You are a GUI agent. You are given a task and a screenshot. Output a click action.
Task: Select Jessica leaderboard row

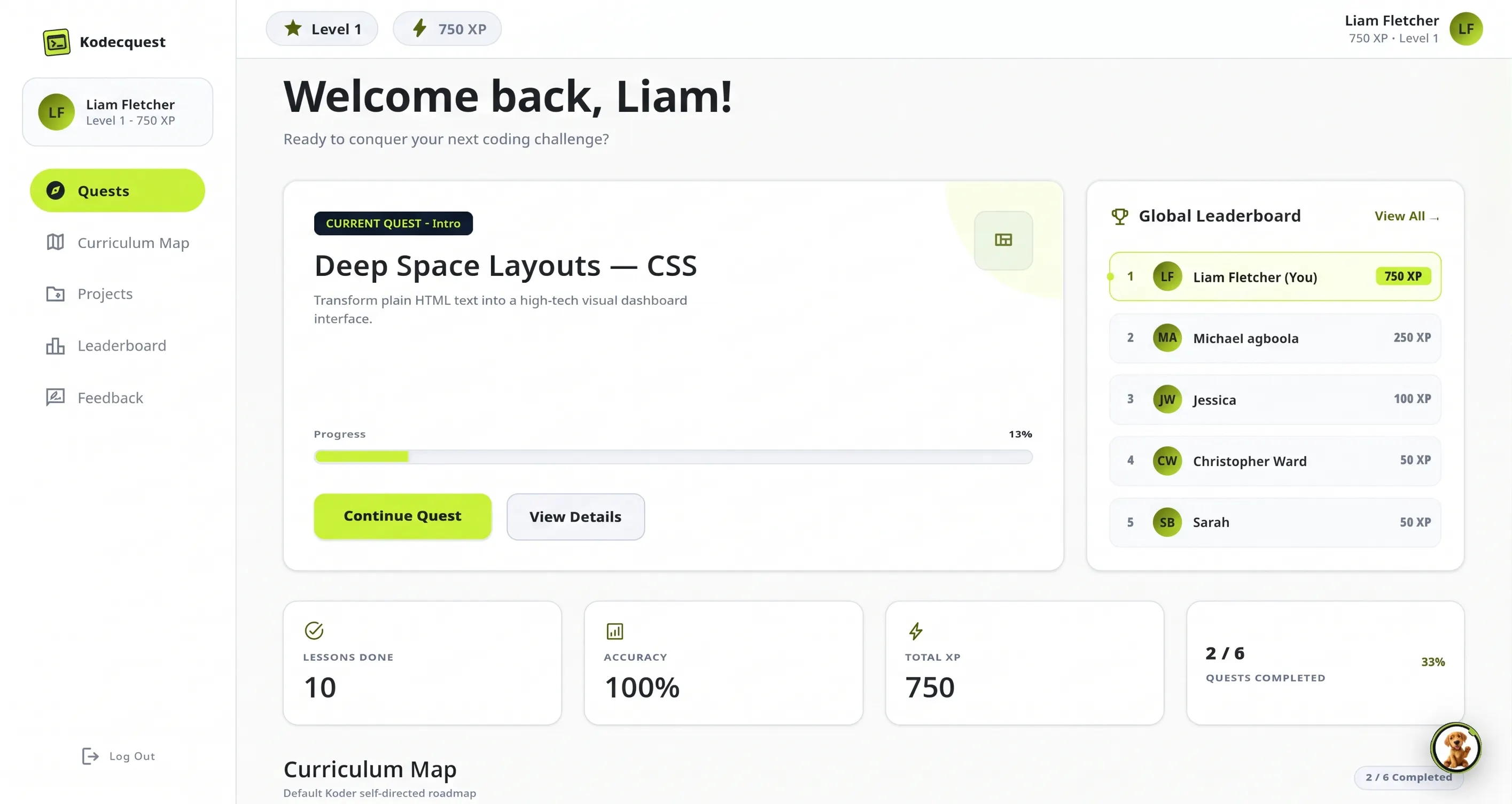1275,399
